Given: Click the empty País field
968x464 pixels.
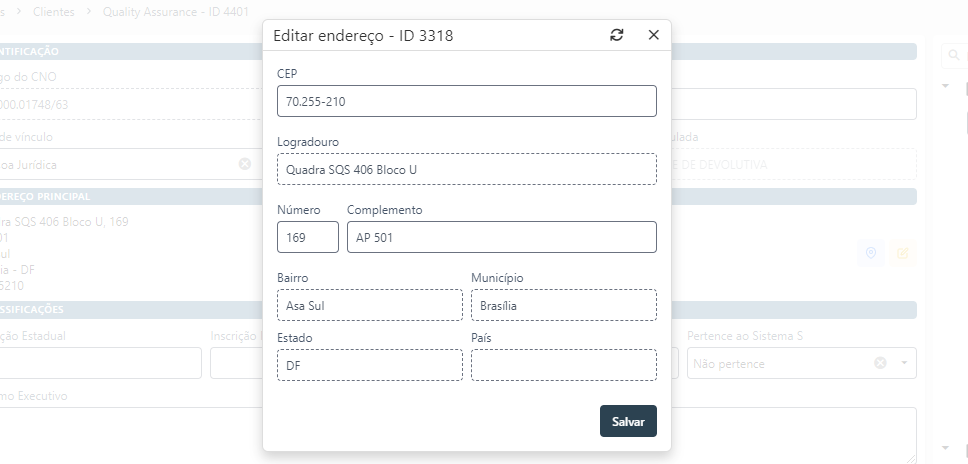Looking at the screenshot, I should pyautogui.click(x=563, y=365).
